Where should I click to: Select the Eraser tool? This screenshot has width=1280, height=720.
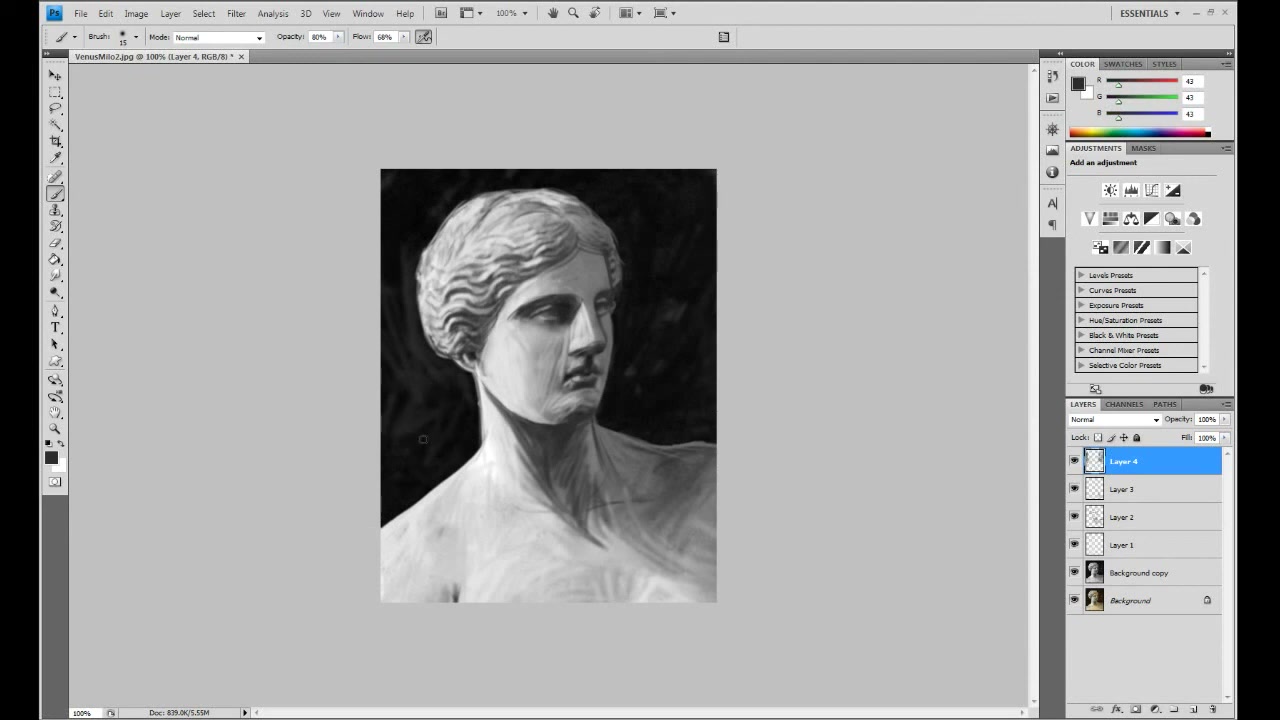(x=55, y=243)
